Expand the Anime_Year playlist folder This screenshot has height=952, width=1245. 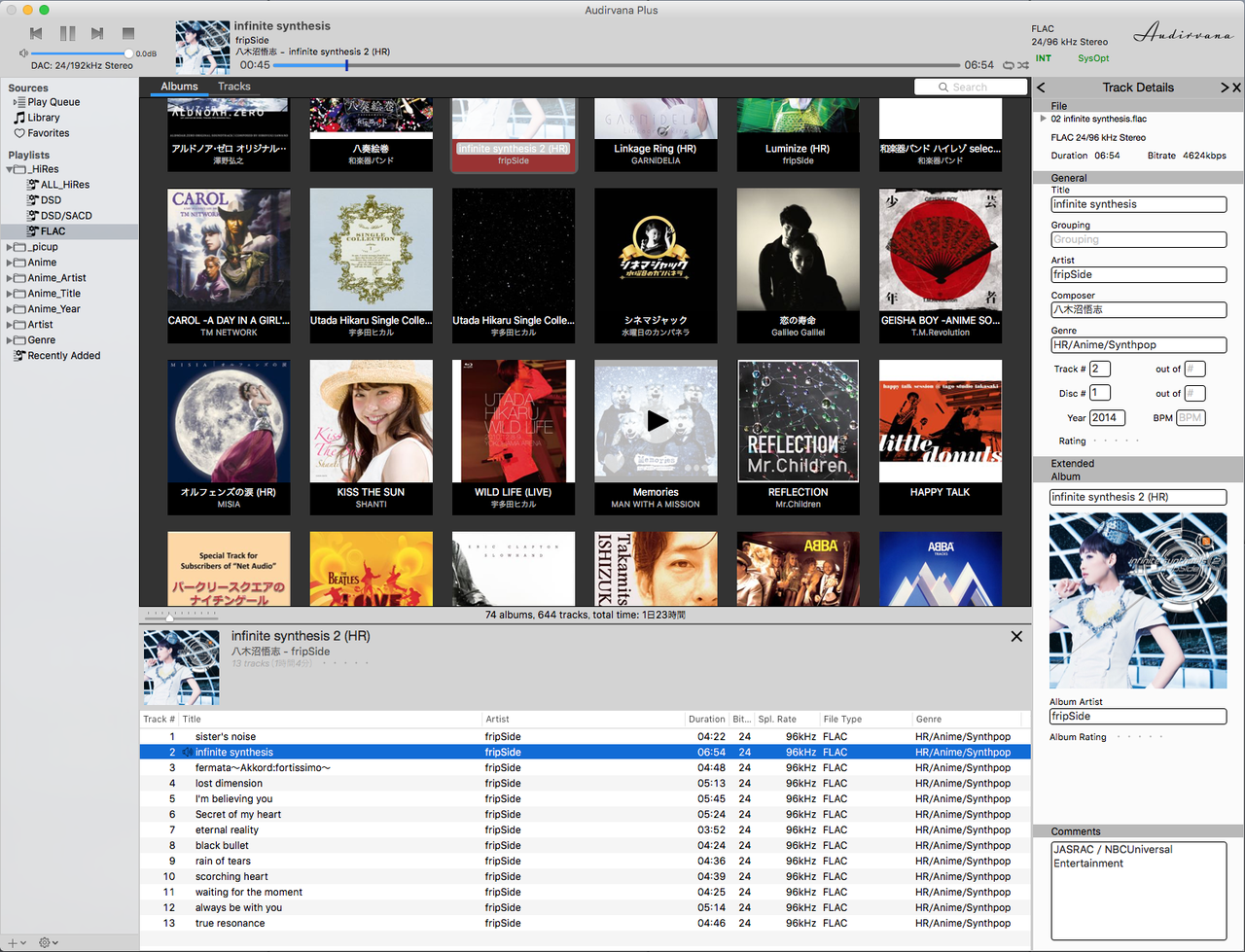9,309
